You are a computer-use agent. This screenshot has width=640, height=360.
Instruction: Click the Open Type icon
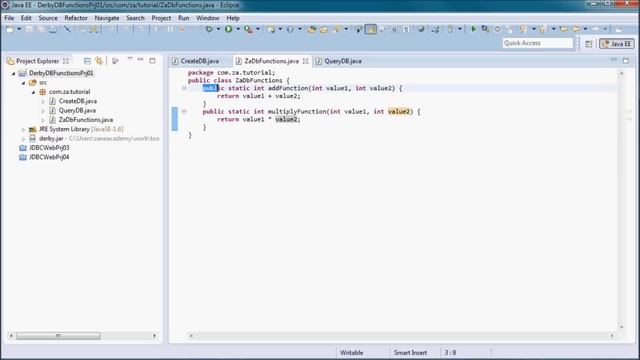click(312, 29)
